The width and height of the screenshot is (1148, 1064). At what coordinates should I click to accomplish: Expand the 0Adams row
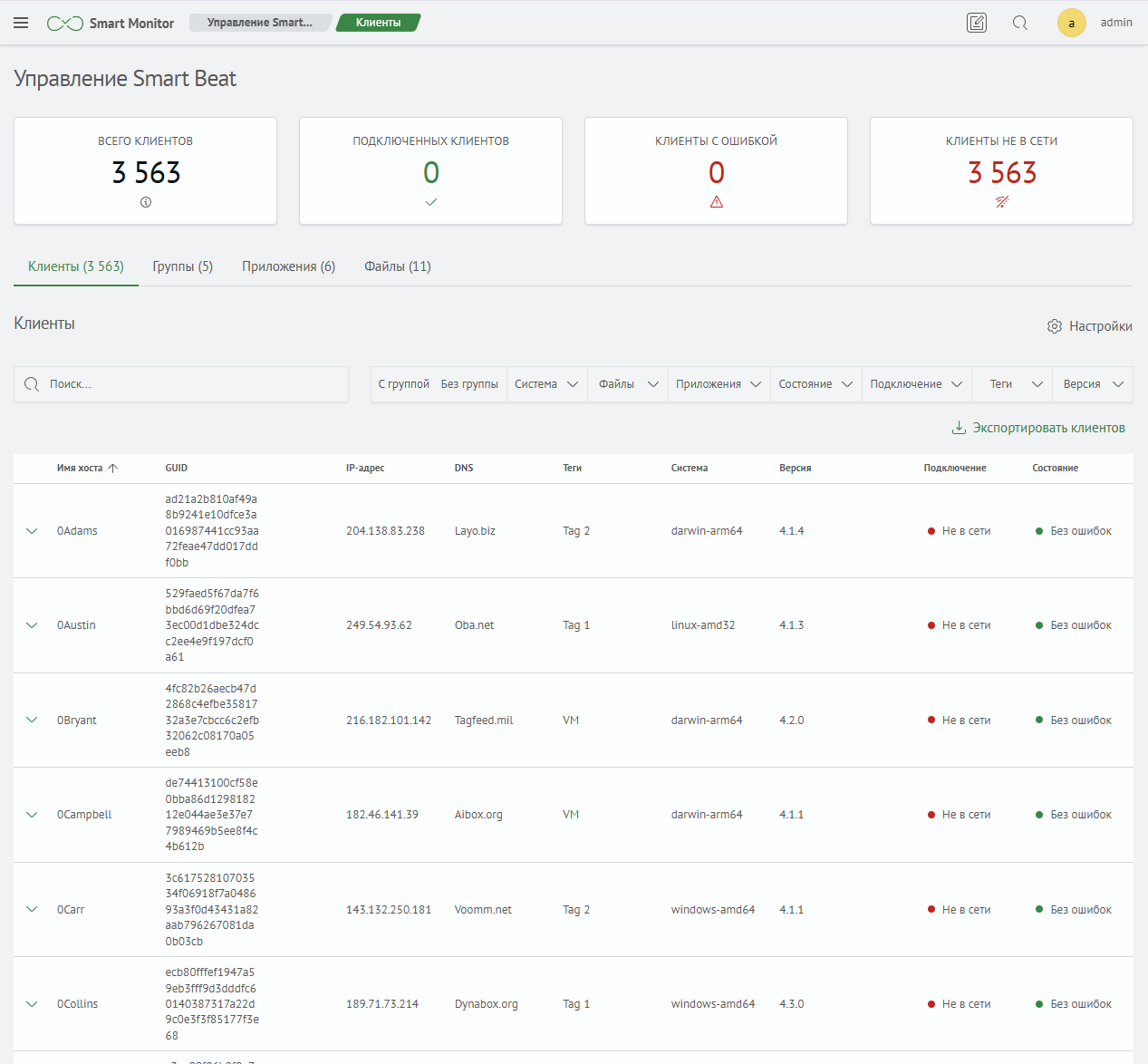click(32, 531)
